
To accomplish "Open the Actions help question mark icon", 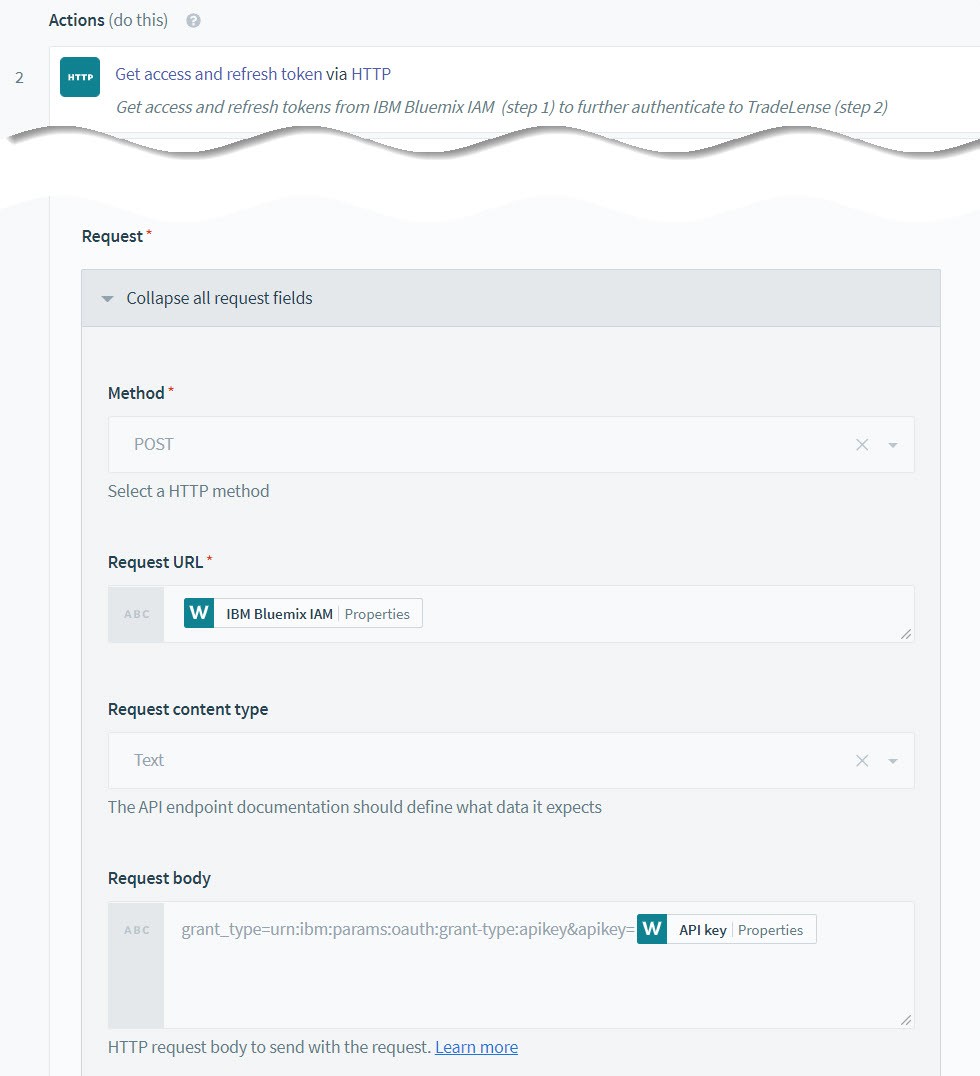I will point(194,21).
